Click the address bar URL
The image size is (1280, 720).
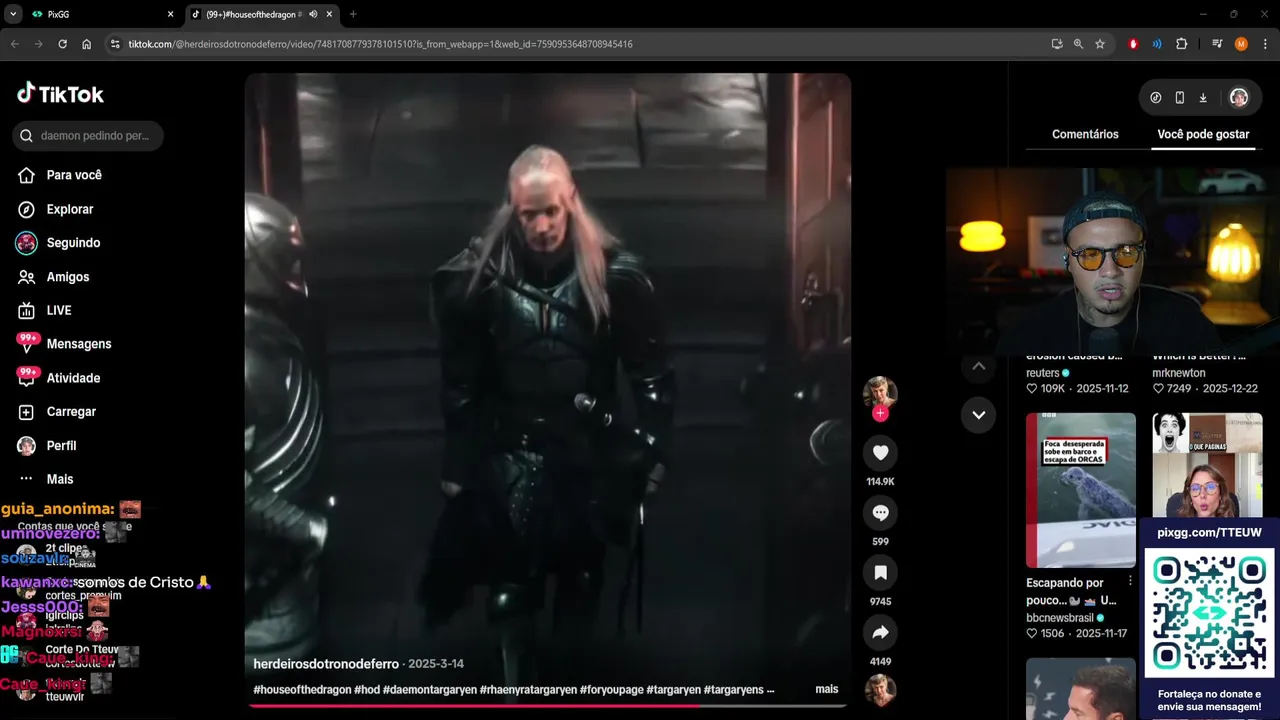(x=380, y=44)
